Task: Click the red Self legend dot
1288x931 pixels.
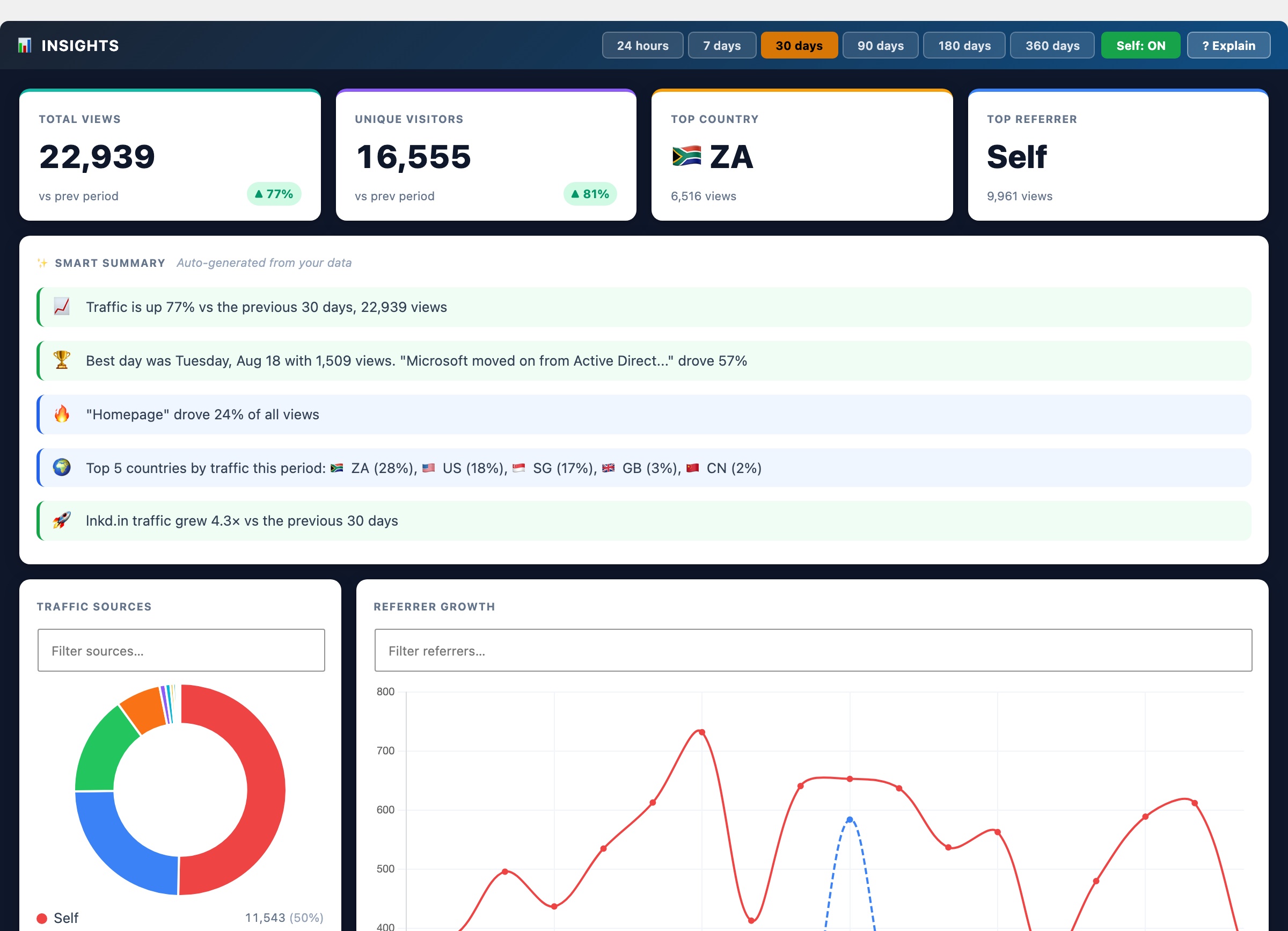Action: click(41, 918)
